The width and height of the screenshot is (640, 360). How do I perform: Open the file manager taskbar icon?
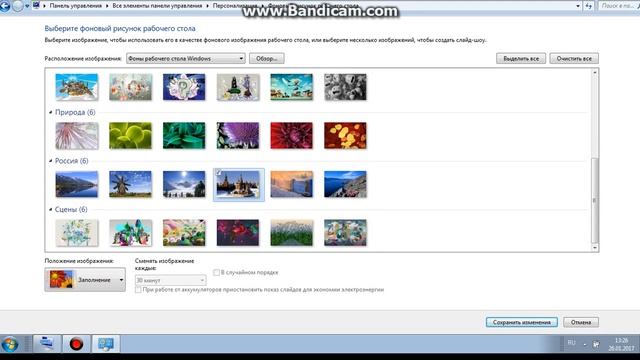[47, 344]
